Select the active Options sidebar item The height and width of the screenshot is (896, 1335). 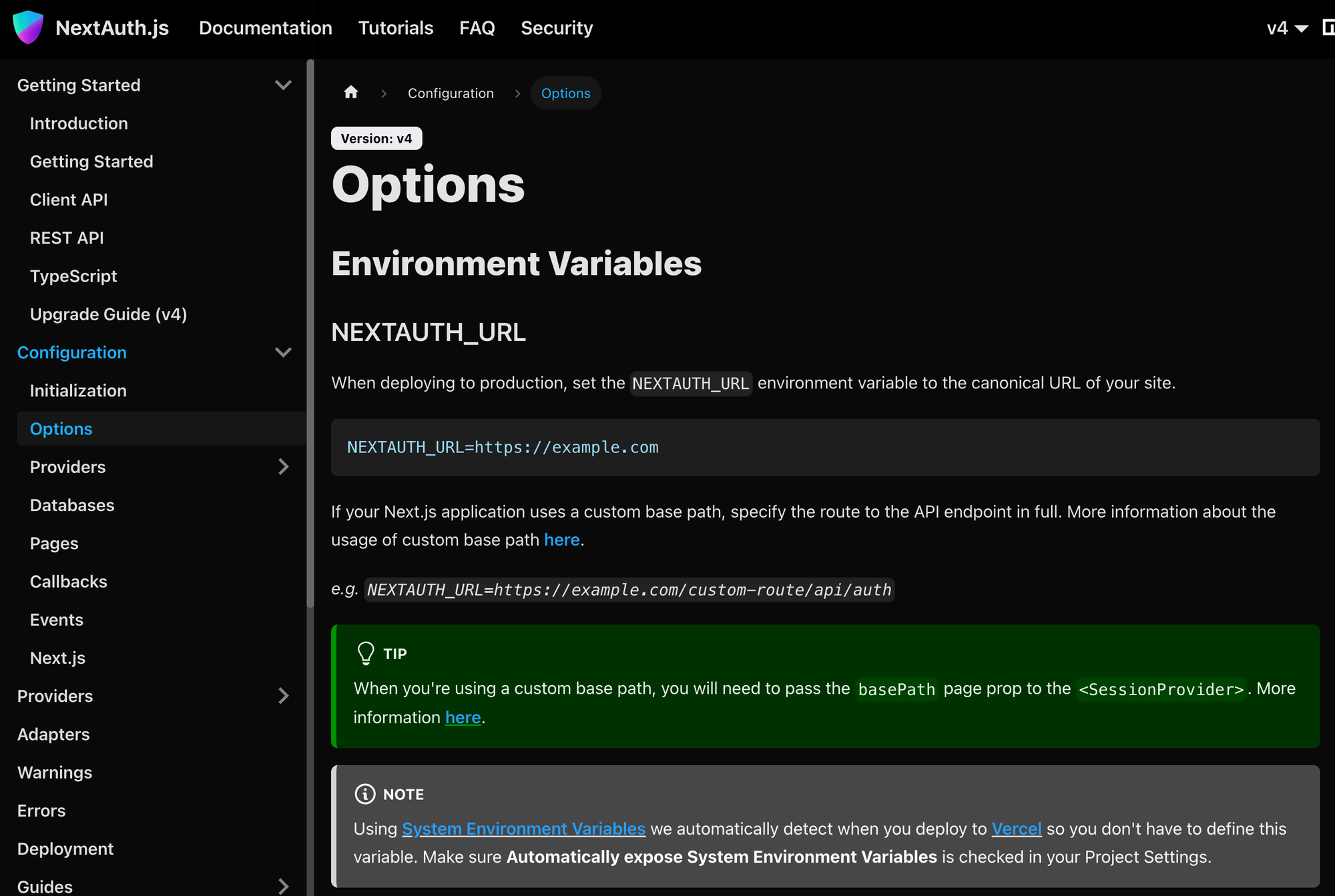pyautogui.click(x=161, y=429)
